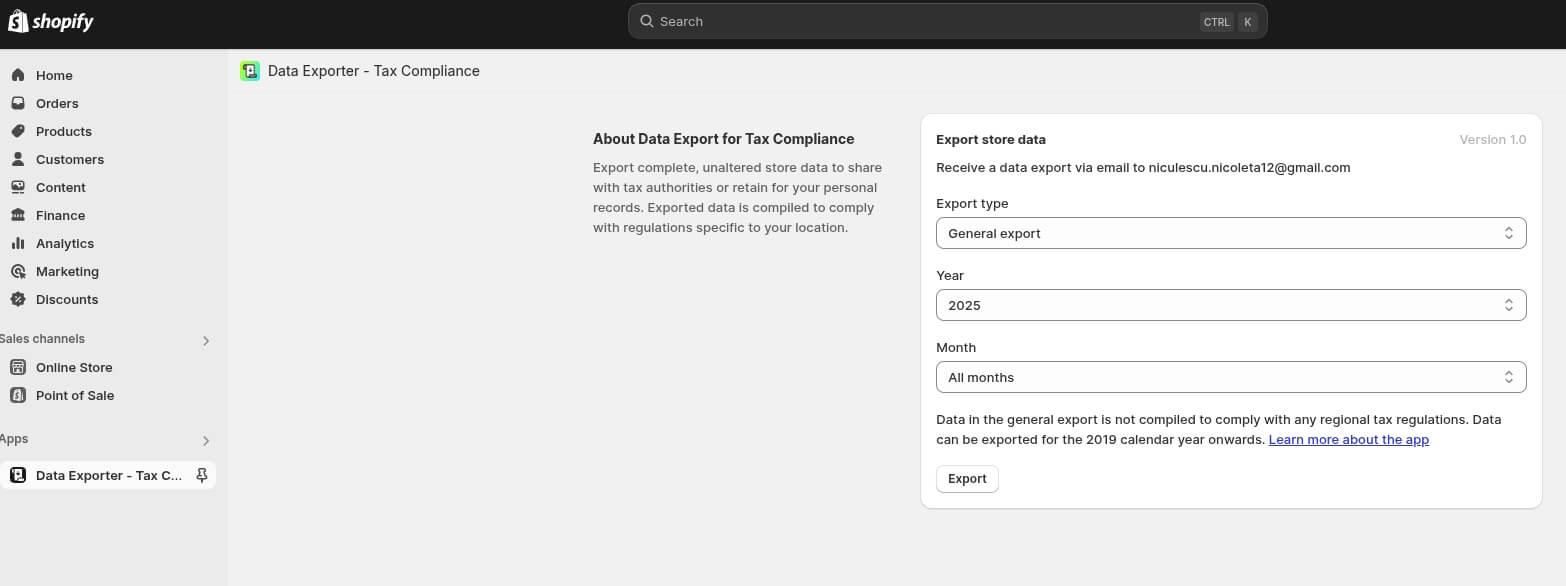Open the Year dropdown showing 2025
Image resolution: width=1566 pixels, height=586 pixels.
point(1230,305)
